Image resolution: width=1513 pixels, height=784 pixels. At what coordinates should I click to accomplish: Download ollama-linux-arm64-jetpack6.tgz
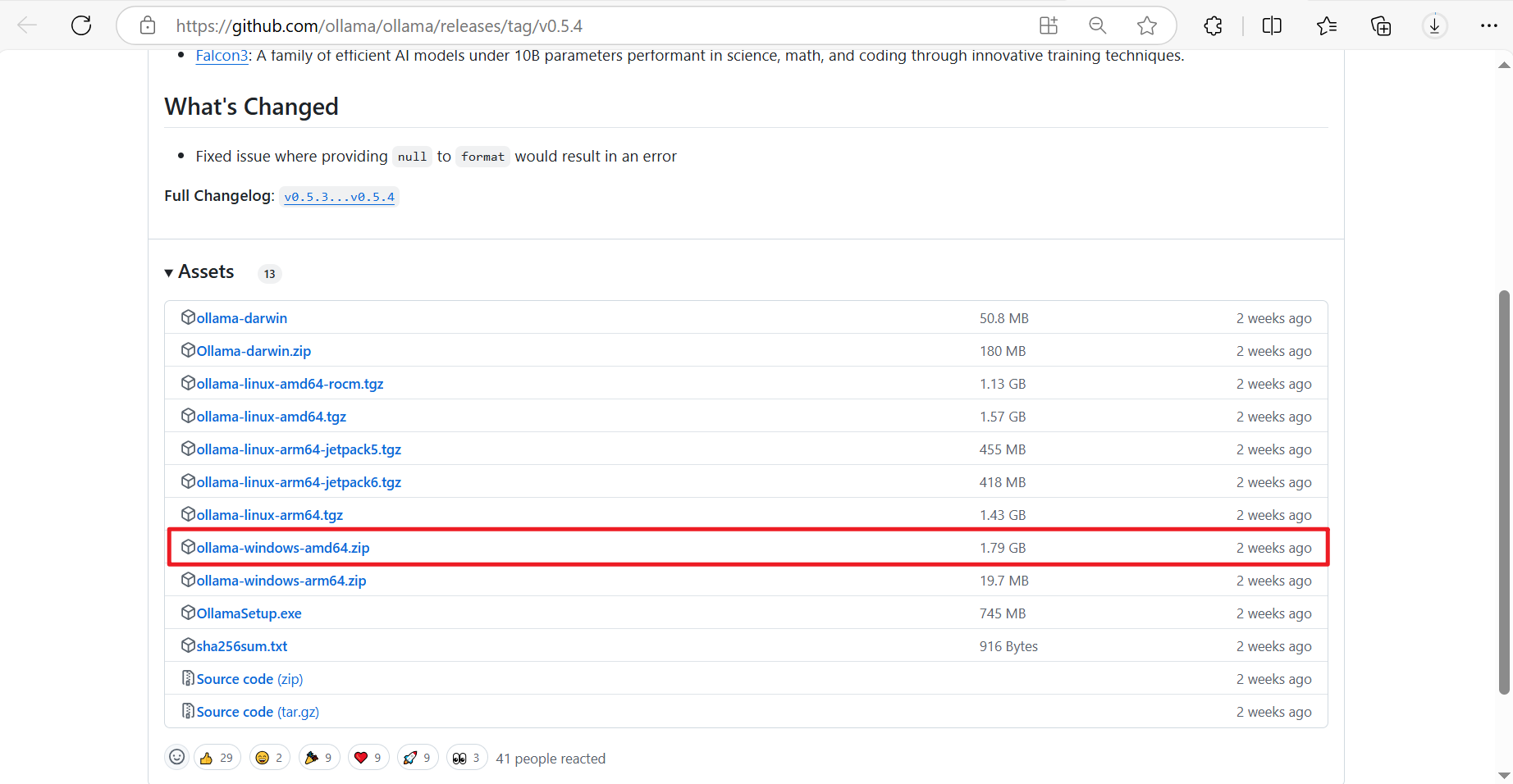[x=299, y=482]
